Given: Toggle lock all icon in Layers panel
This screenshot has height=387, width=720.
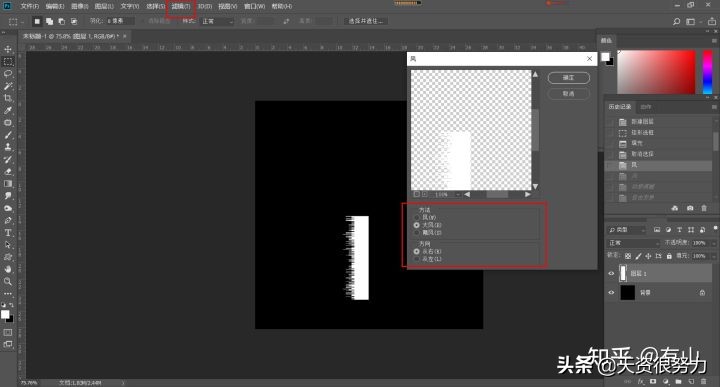Looking at the screenshot, I should (669, 256).
